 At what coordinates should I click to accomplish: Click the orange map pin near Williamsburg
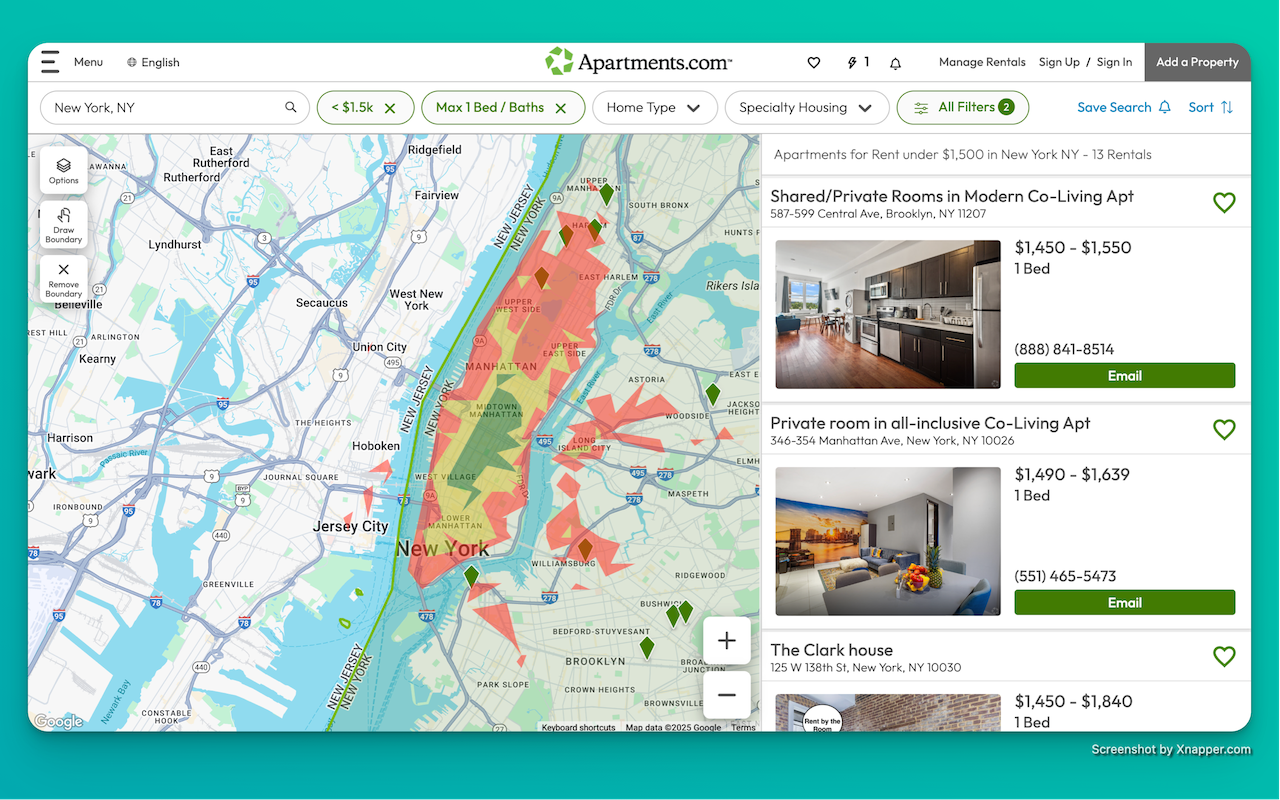click(x=585, y=549)
